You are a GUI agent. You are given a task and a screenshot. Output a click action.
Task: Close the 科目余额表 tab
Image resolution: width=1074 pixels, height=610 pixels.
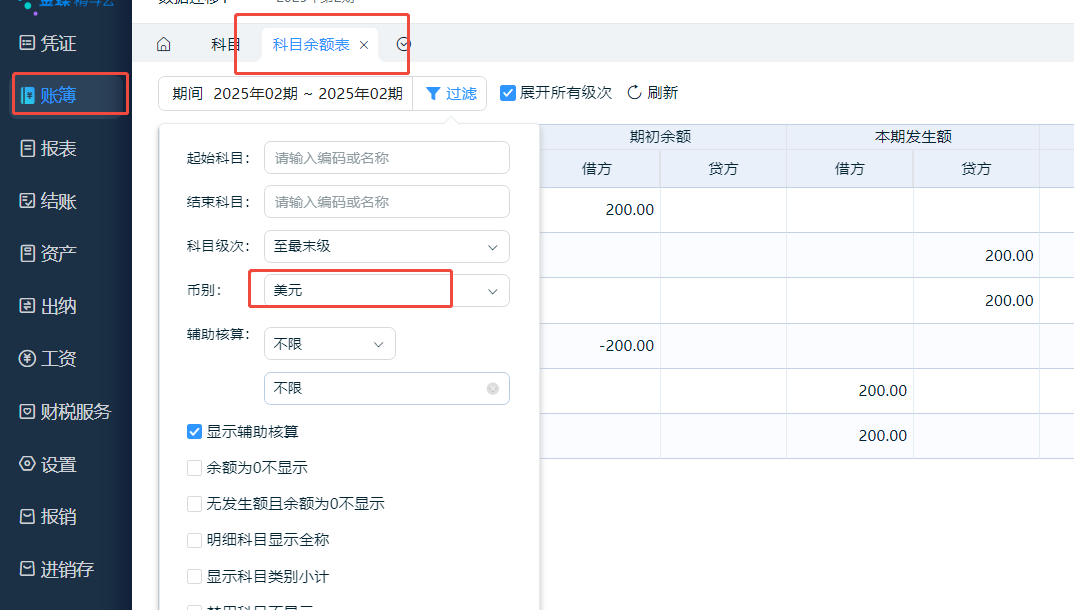coord(364,45)
